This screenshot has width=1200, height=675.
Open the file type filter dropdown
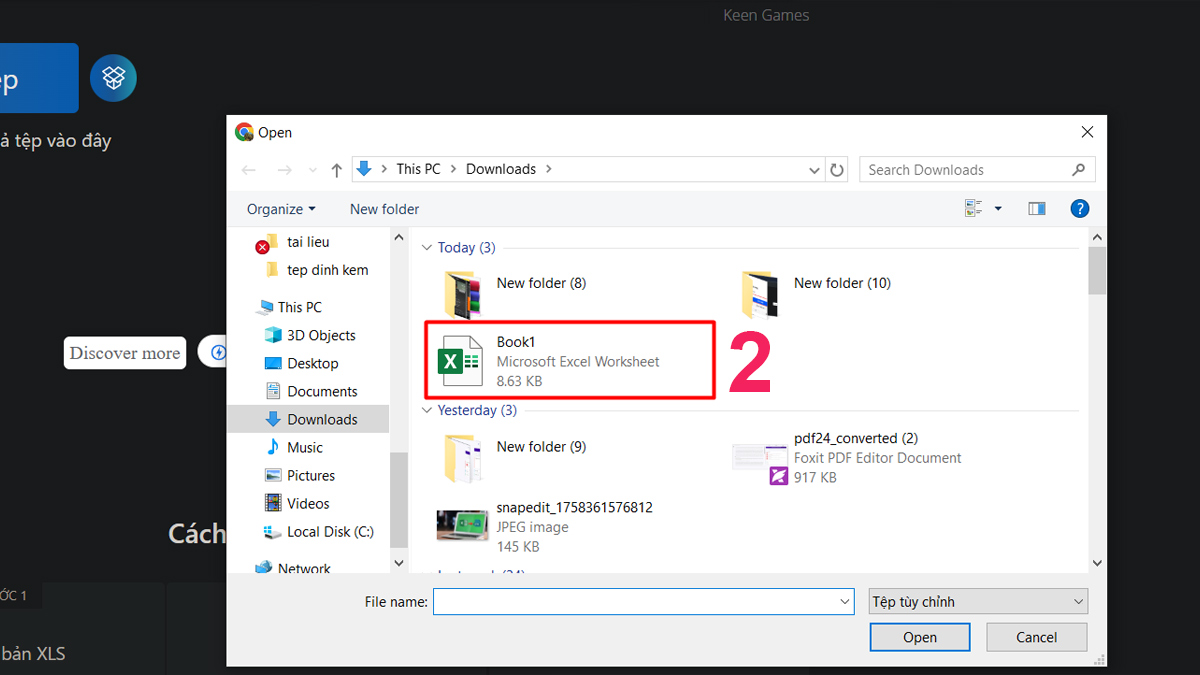(x=978, y=601)
